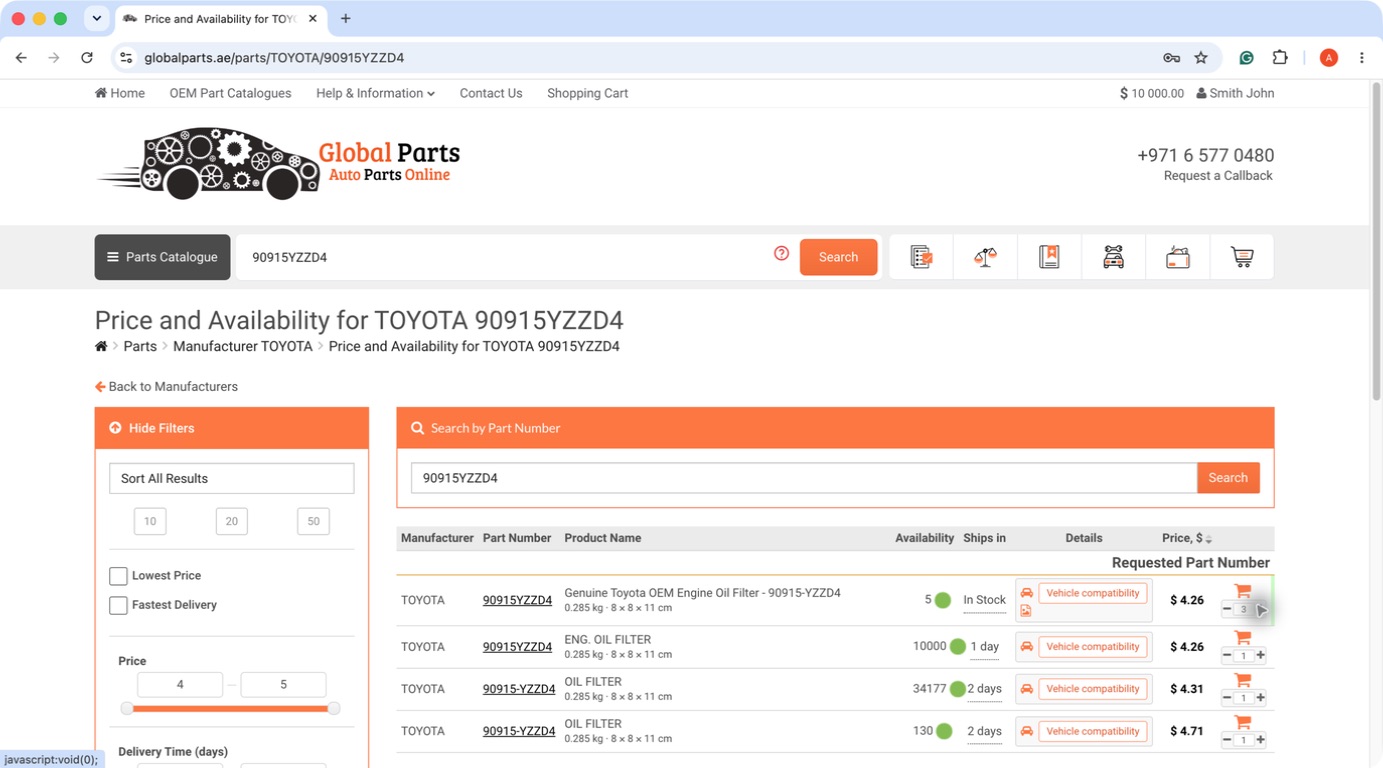Go back using the browser back arrow

[21, 58]
